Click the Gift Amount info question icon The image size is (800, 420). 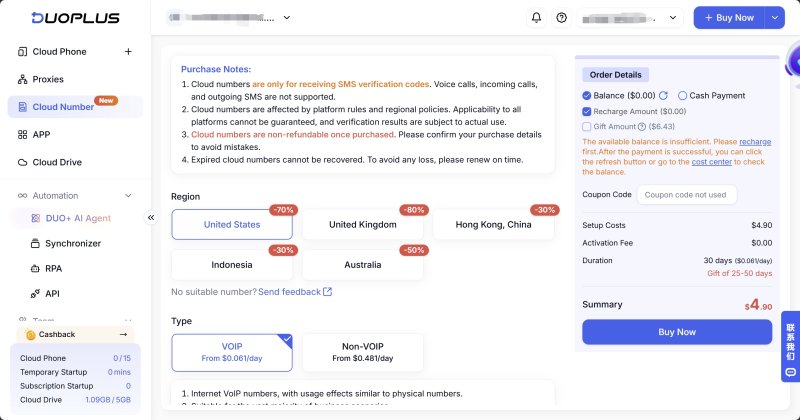642,127
